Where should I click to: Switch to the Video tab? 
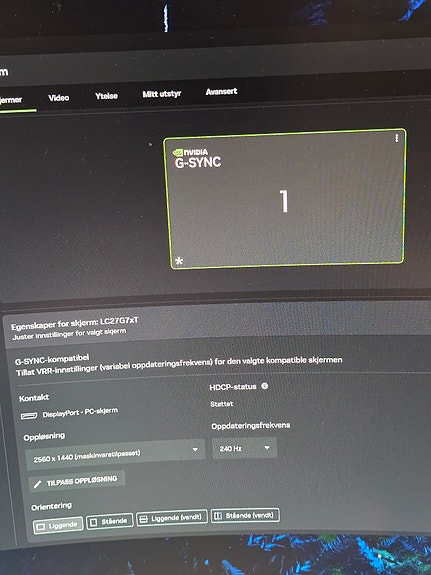point(59,98)
